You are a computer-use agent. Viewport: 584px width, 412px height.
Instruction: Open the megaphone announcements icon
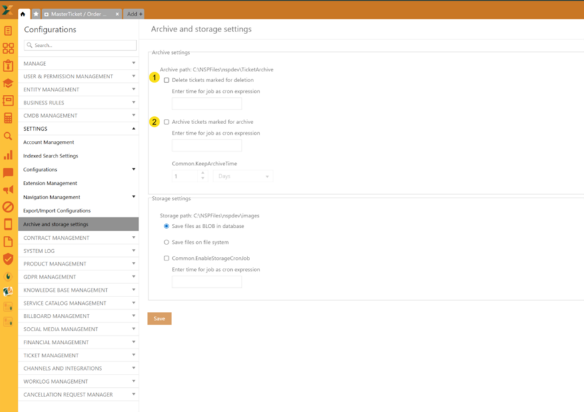click(x=8, y=190)
